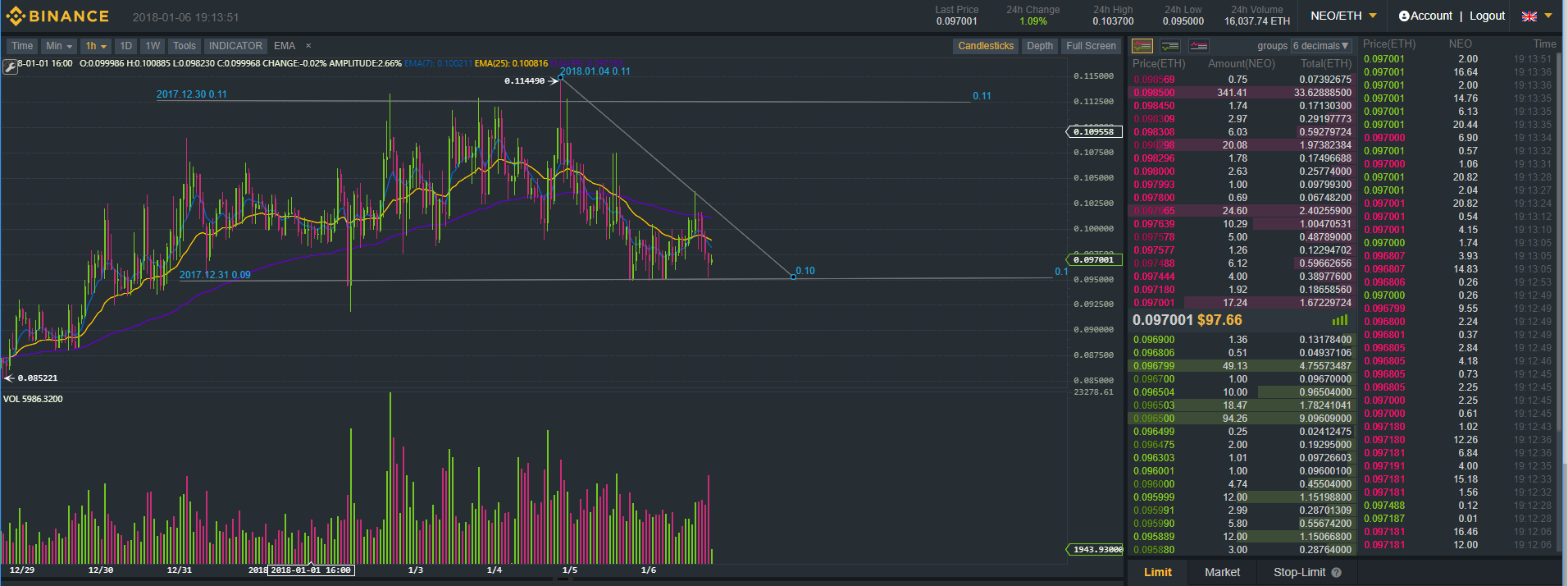Switch chart to 1D interval
The height and width of the screenshot is (586, 1568).
[x=125, y=46]
